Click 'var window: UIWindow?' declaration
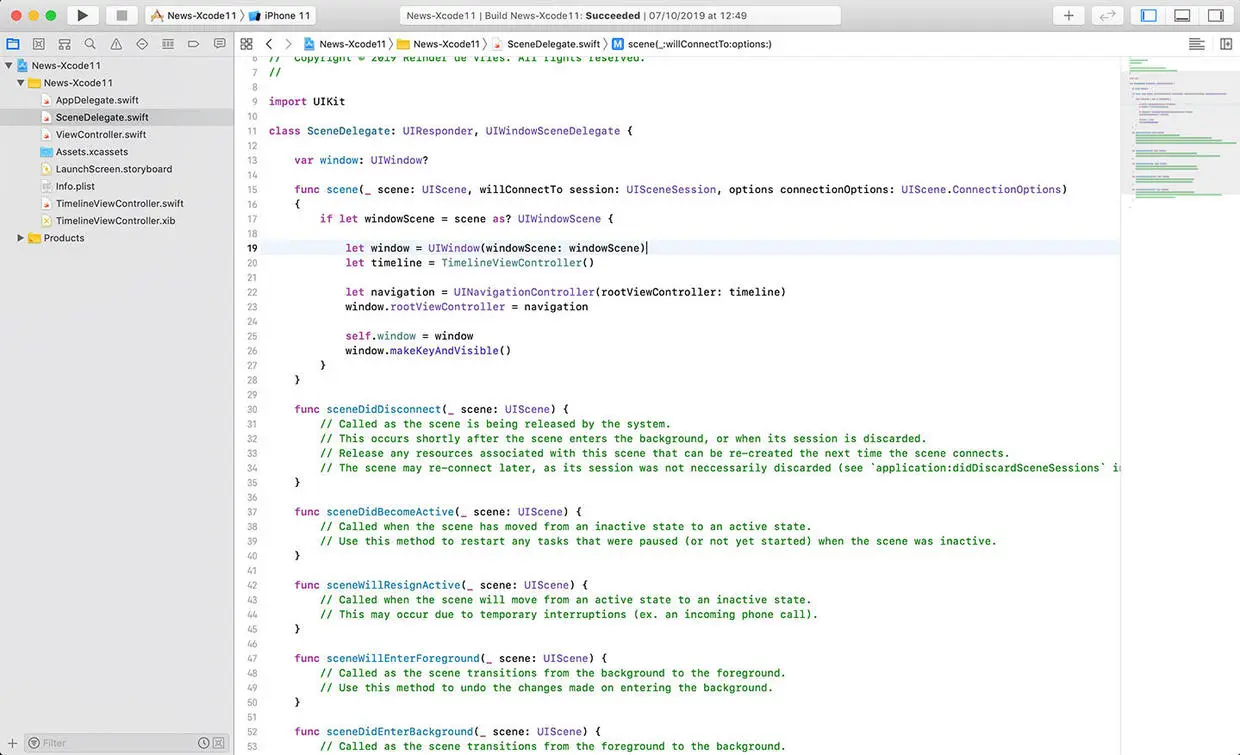This screenshot has width=1240, height=755. (361, 160)
